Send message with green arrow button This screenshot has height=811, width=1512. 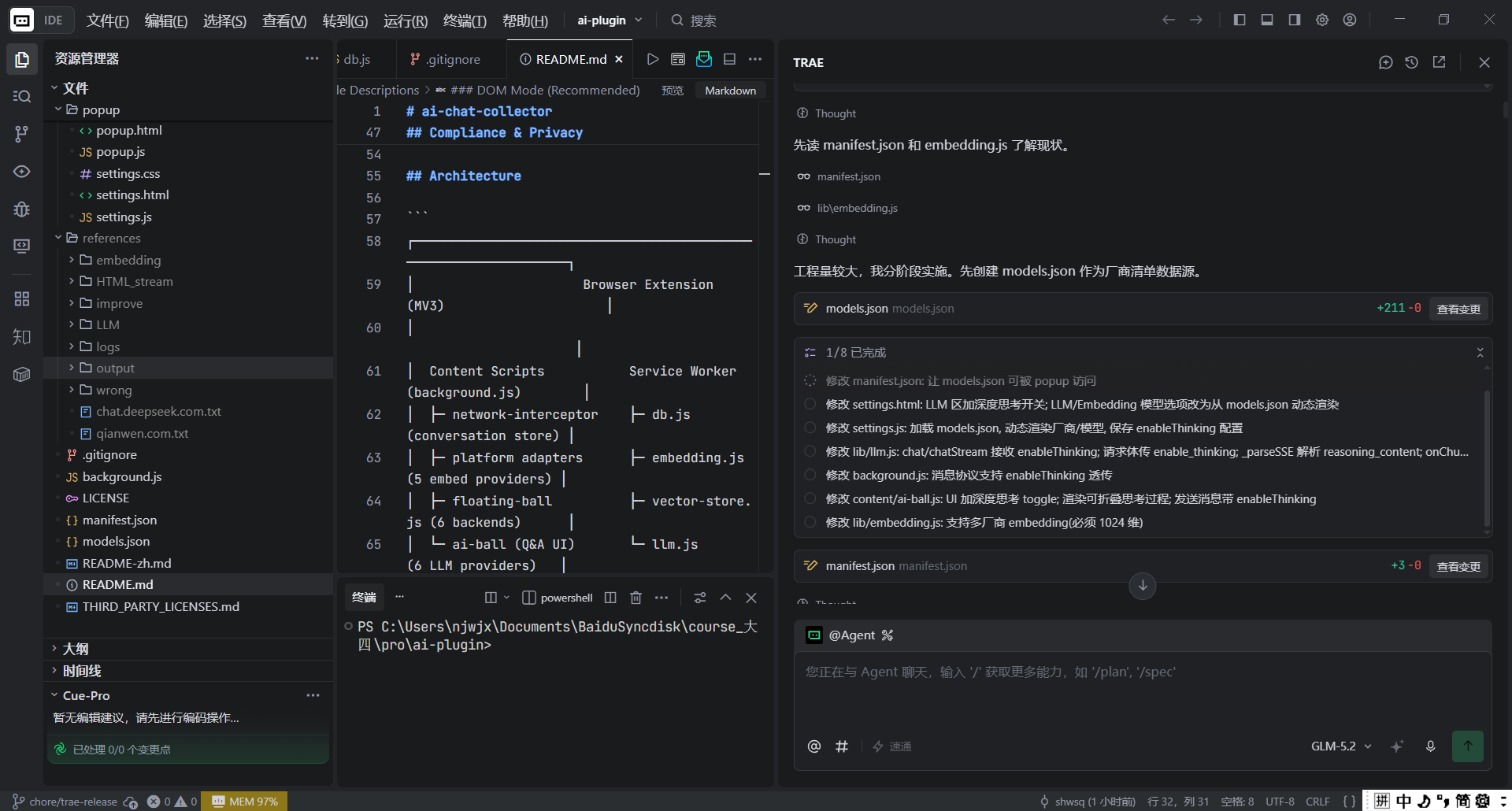[x=1468, y=746]
